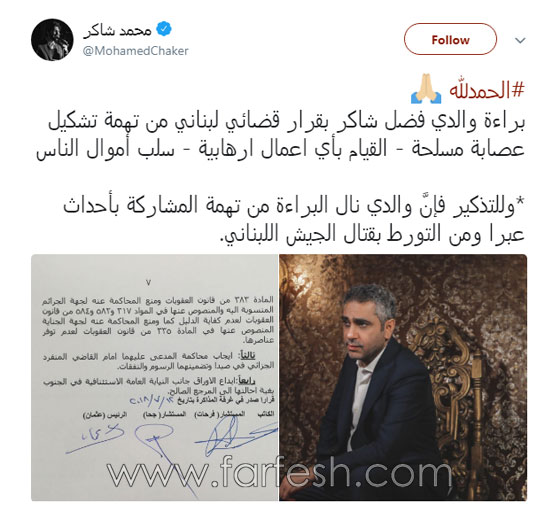Viewport: 560px width, 511px height.
Task: Open the #الحمدلله hashtag
Action: (x=487, y=89)
